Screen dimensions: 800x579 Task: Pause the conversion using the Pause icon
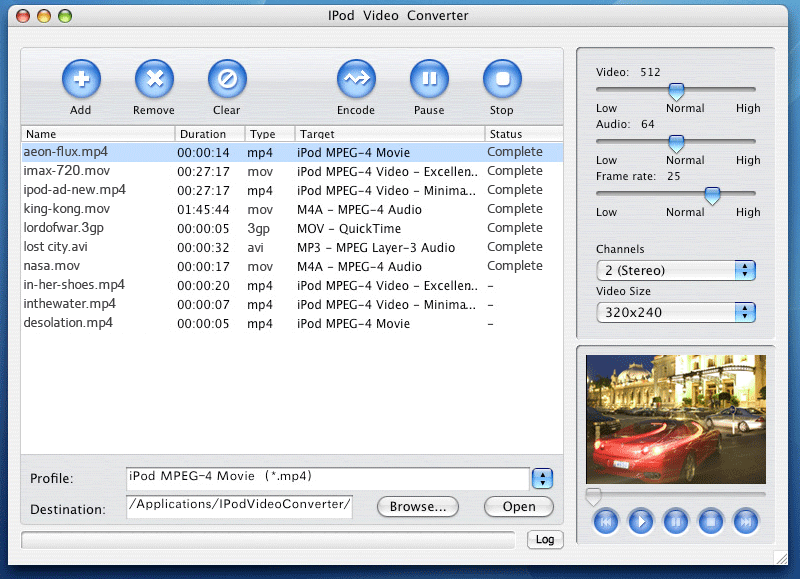pos(429,80)
